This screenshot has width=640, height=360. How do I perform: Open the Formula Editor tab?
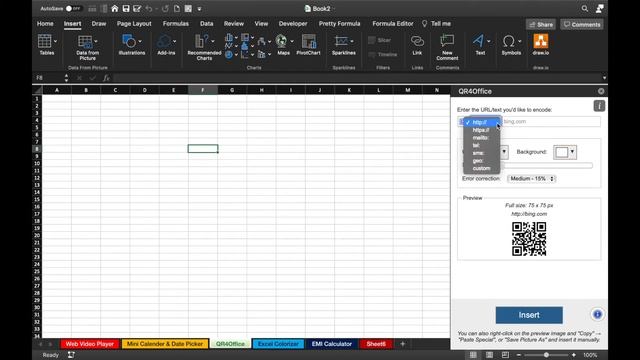pos(393,24)
